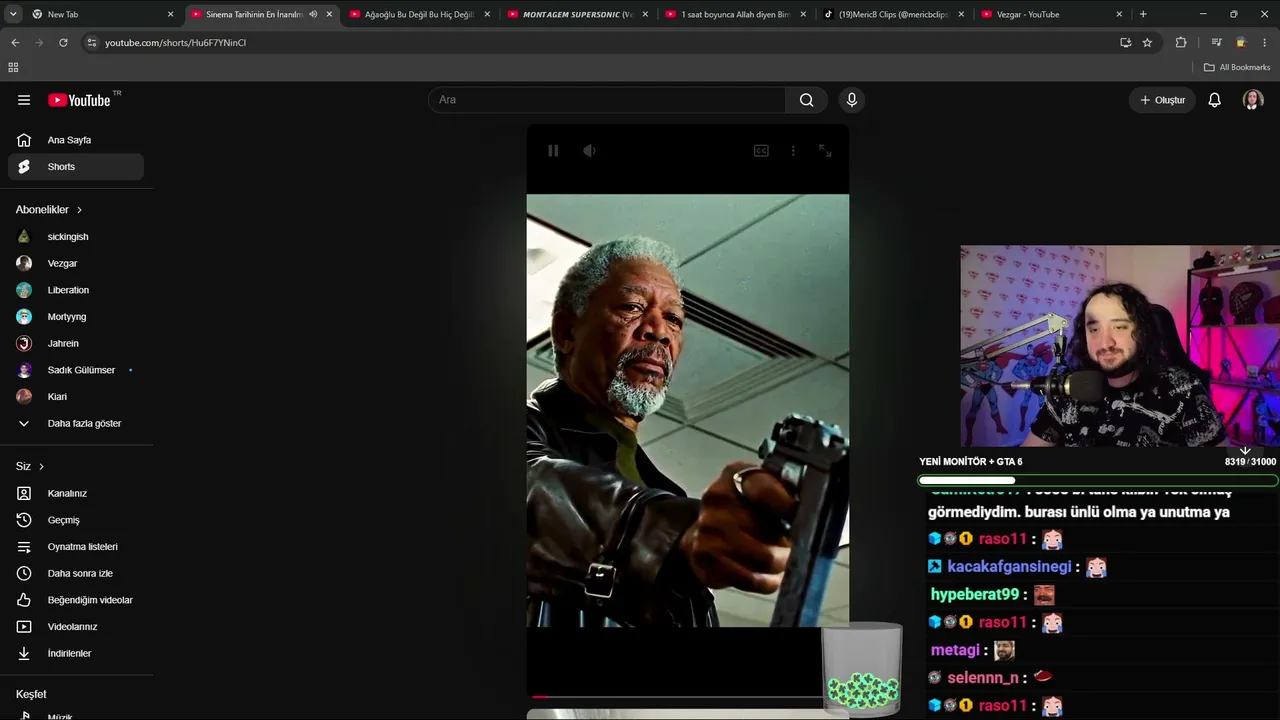Pause the playing Short
Viewport: 1280px width, 720px height.
pos(553,151)
